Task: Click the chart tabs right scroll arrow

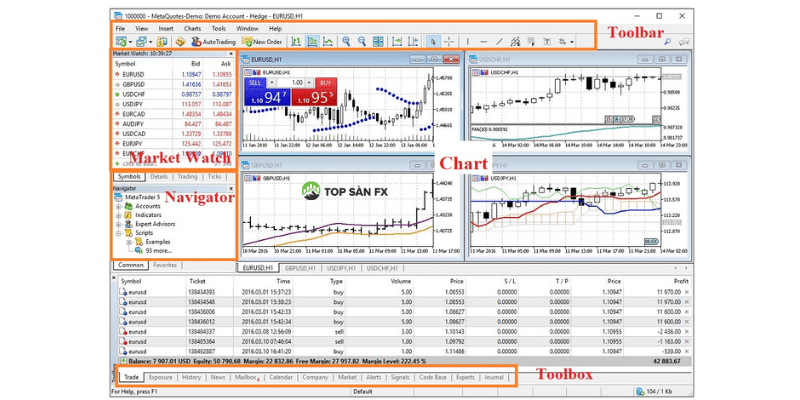Action: pos(687,268)
